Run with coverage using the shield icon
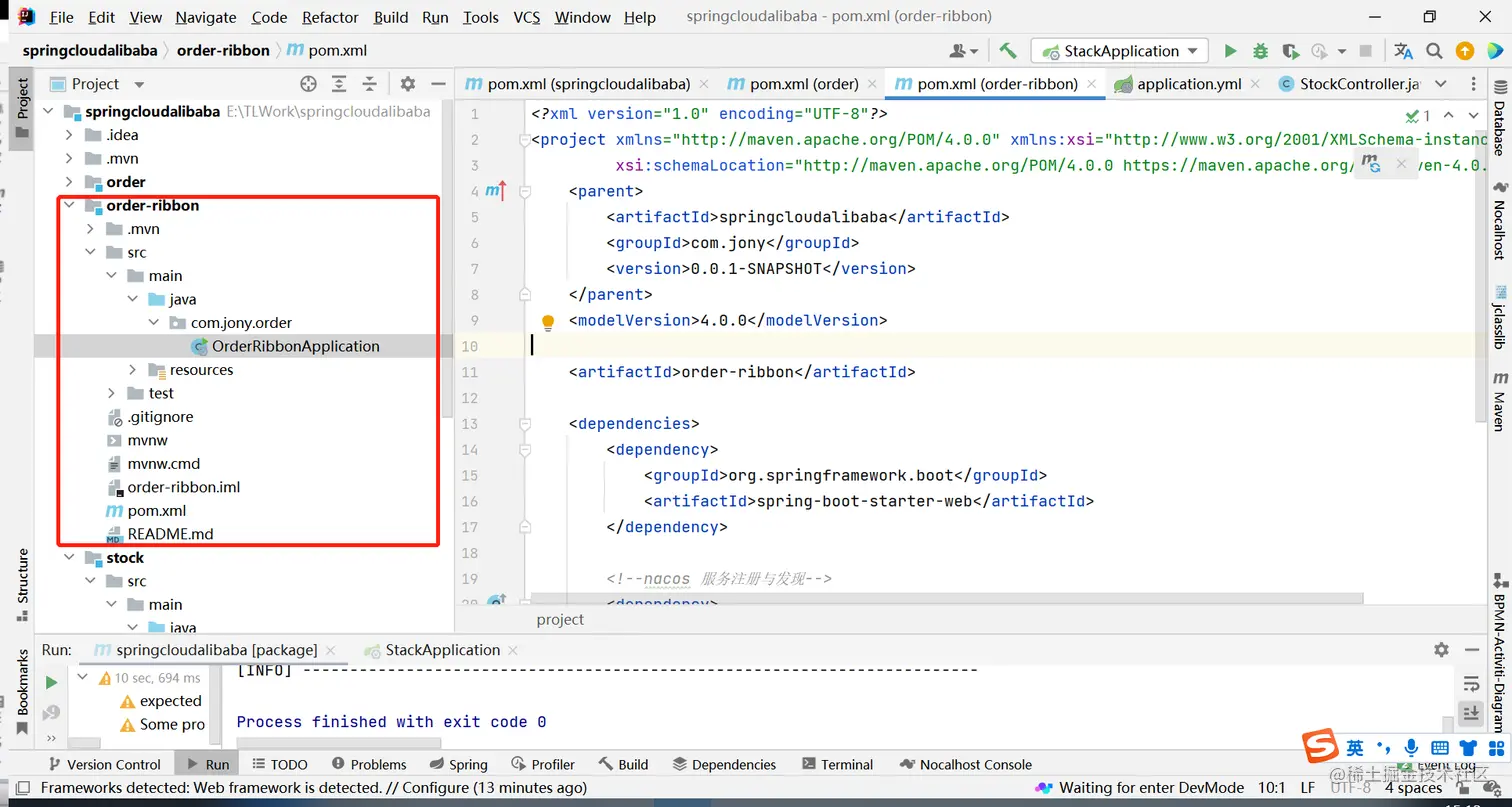This screenshot has width=1512, height=807. pos(1290,51)
